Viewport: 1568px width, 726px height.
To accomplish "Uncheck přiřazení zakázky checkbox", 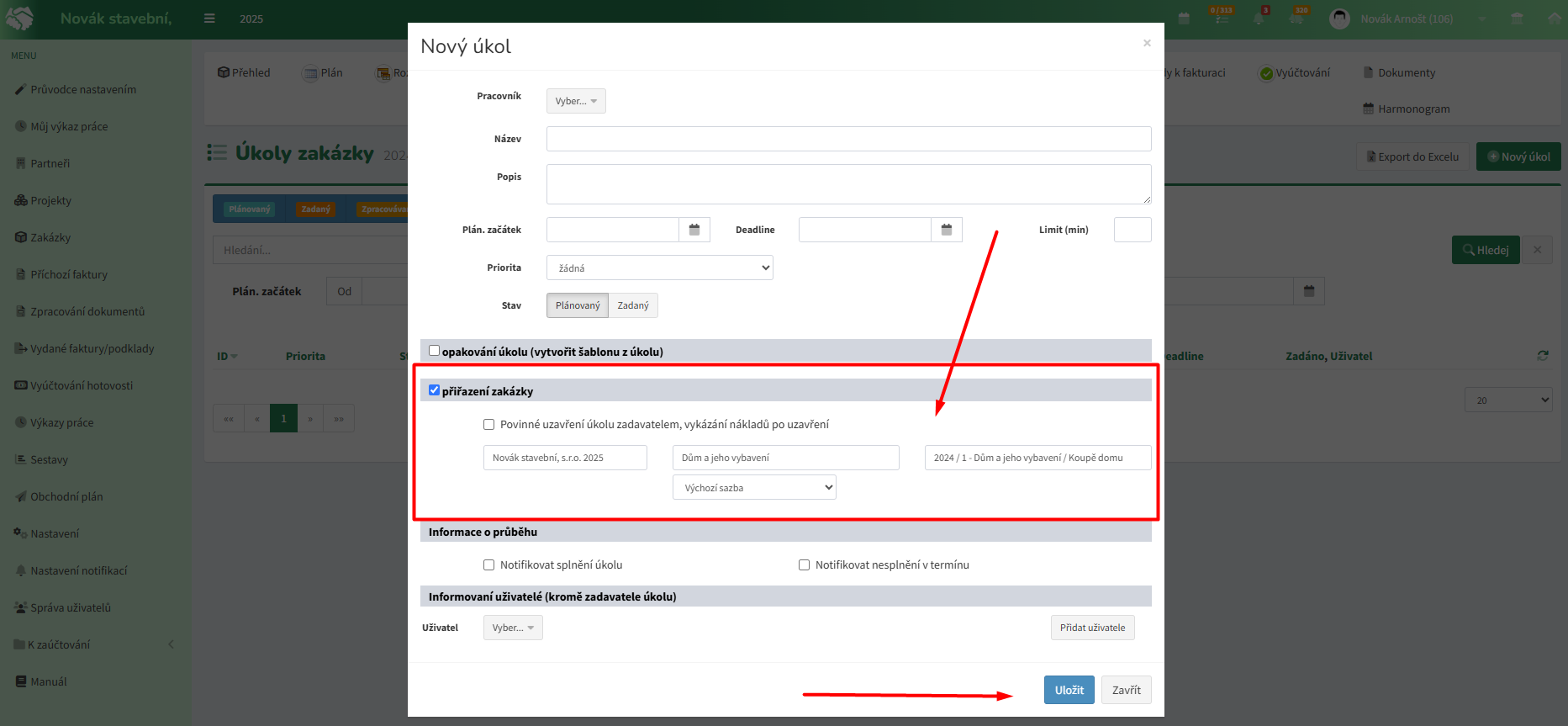I will pos(434,390).
